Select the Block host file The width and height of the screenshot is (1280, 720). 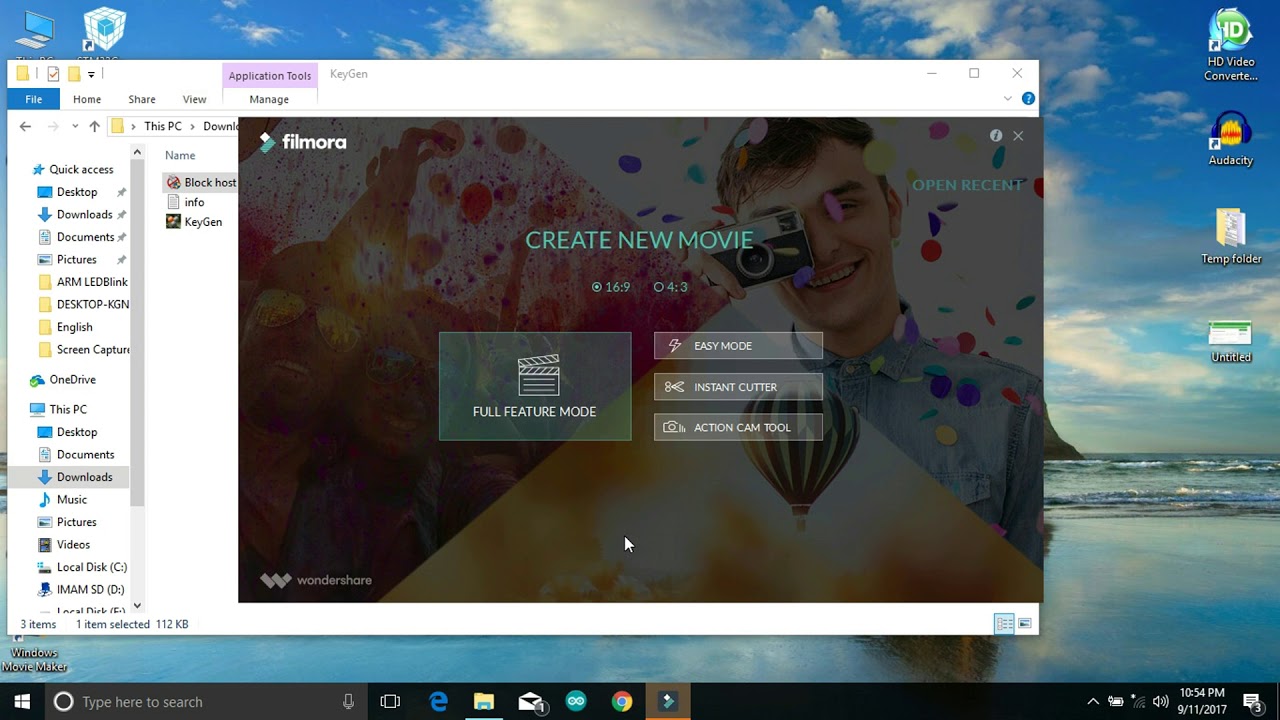tap(201, 183)
